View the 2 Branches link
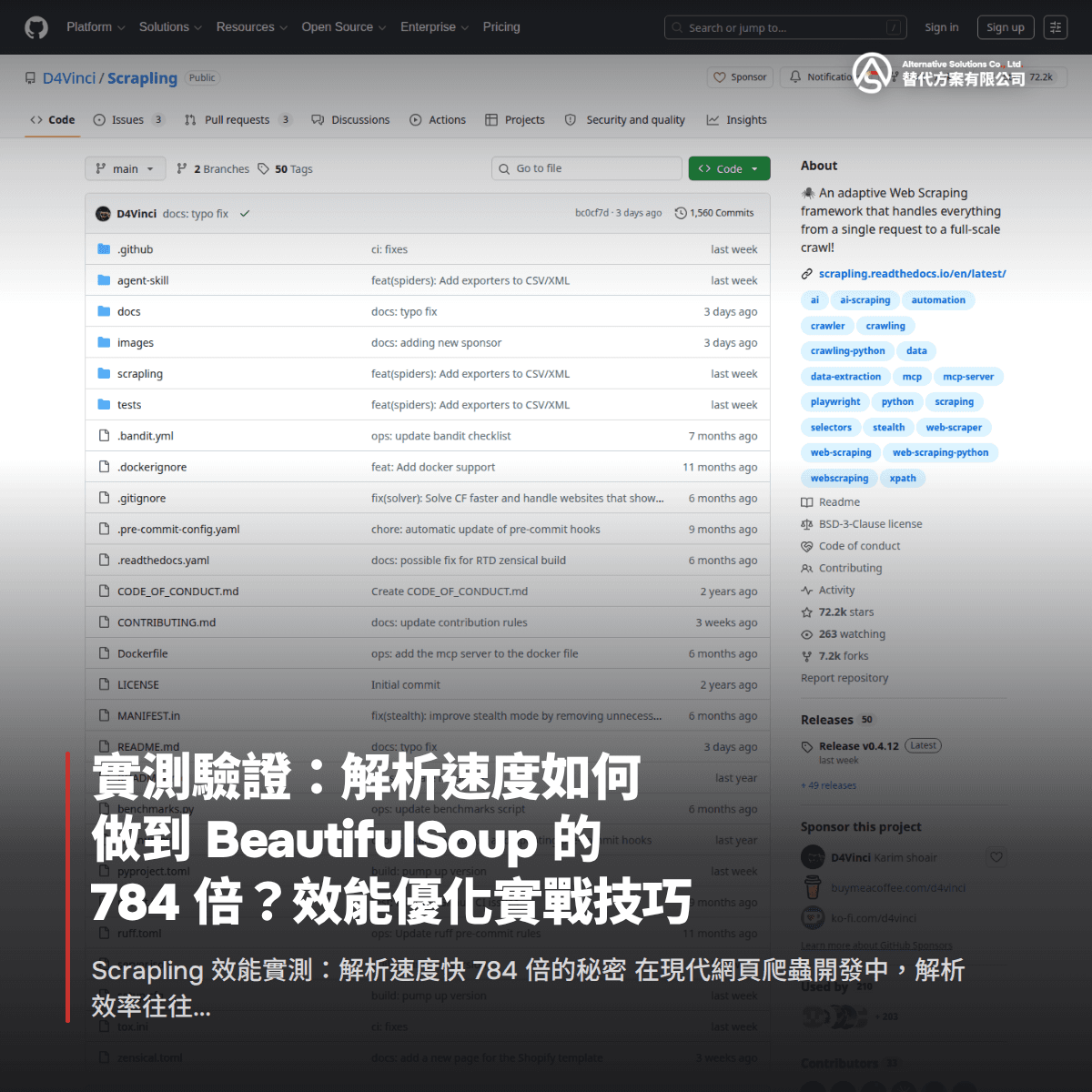1092x1092 pixels. click(x=213, y=169)
